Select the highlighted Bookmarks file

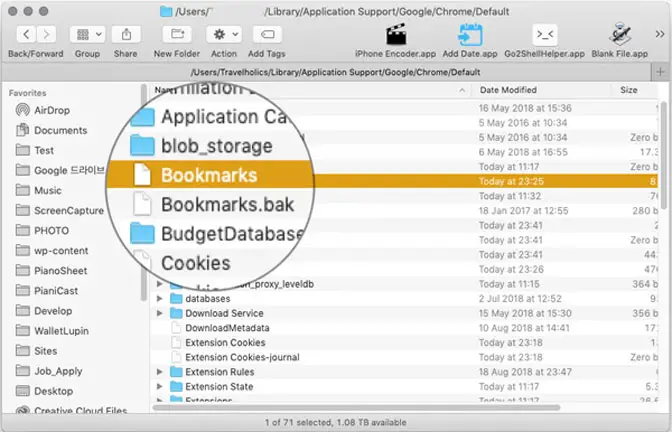[x=209, y=175]
